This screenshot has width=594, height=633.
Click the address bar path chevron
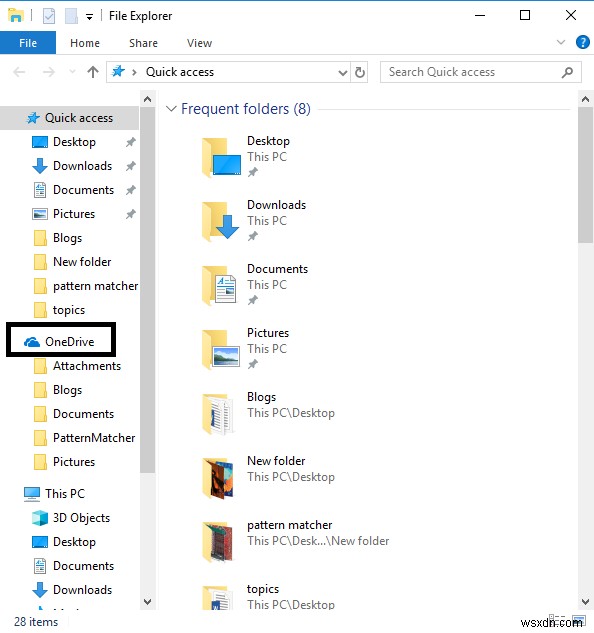[x=134, y=72]
